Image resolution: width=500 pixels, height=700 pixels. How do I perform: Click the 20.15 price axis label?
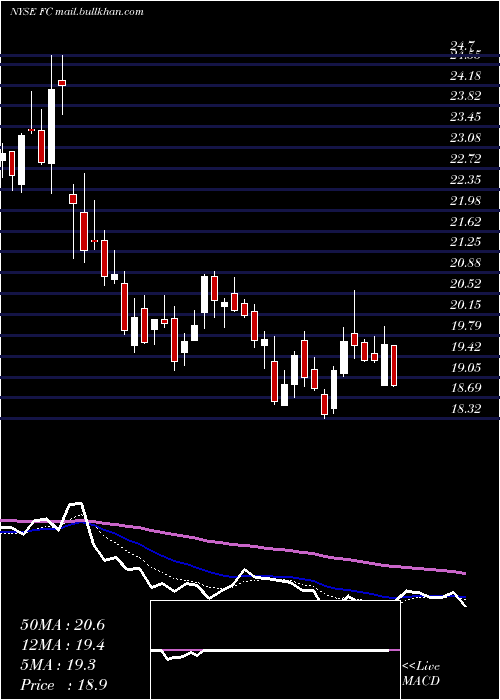point(466,304)
